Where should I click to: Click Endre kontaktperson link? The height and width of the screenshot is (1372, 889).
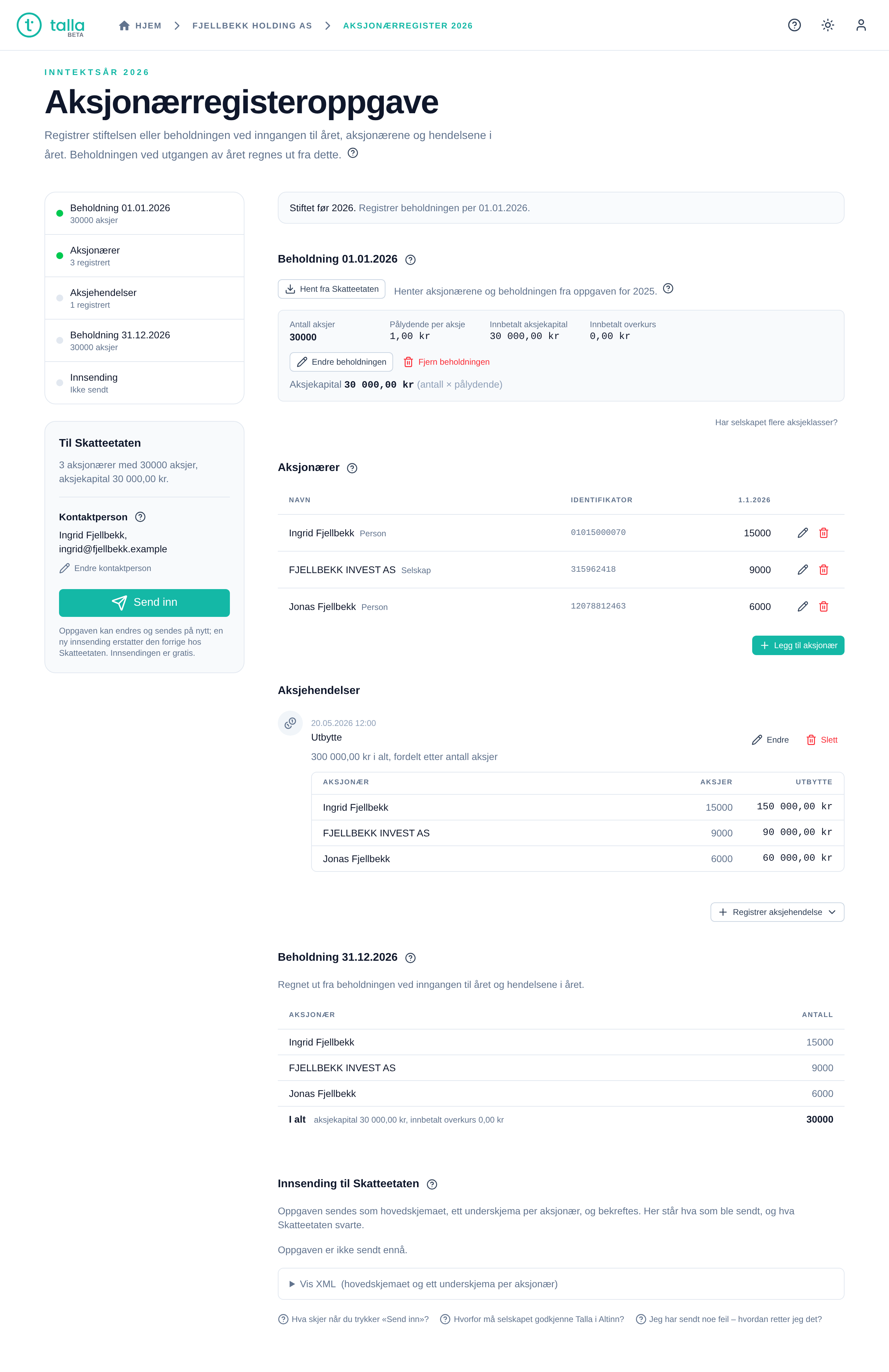click(106, 568)
